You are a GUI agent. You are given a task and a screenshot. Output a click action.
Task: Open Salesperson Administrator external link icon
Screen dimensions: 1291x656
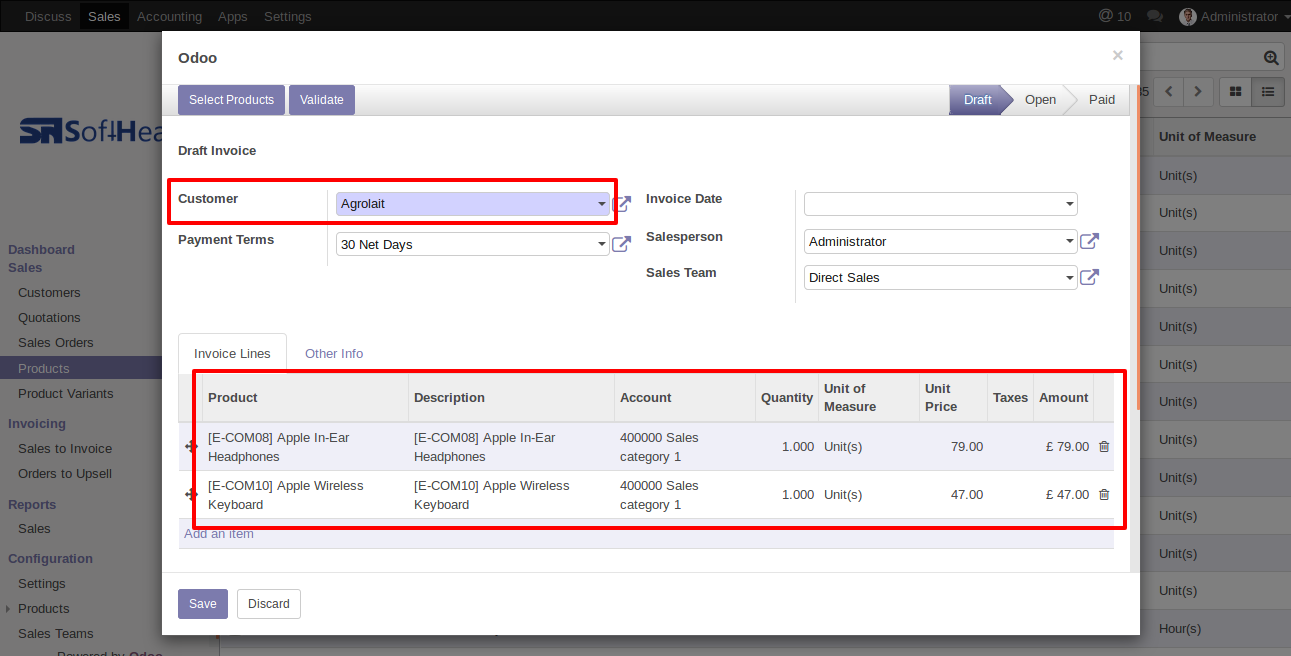[x=1089, y=241]
